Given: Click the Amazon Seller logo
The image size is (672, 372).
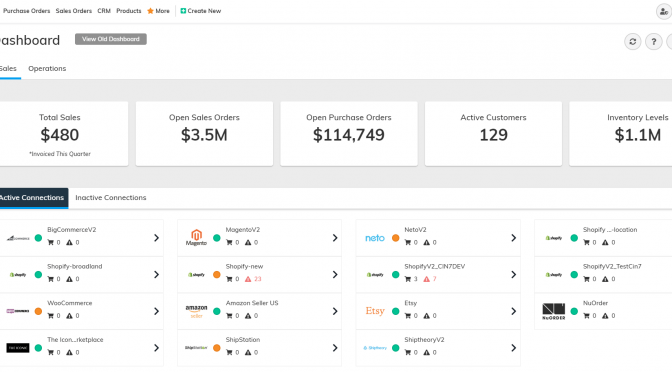Looking at the screenshot, I should coord(196,311).
